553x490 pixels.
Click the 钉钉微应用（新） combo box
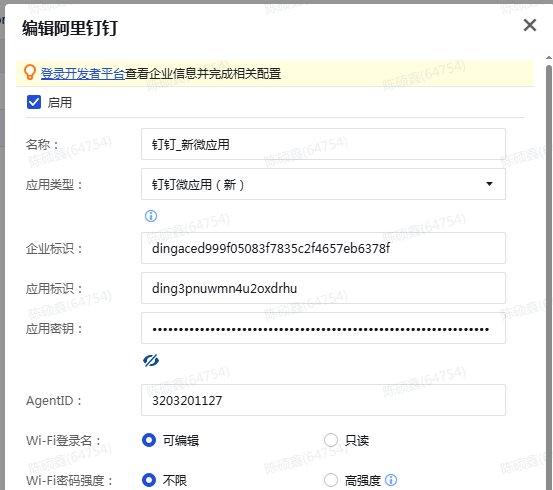click(x=323, y=184)
